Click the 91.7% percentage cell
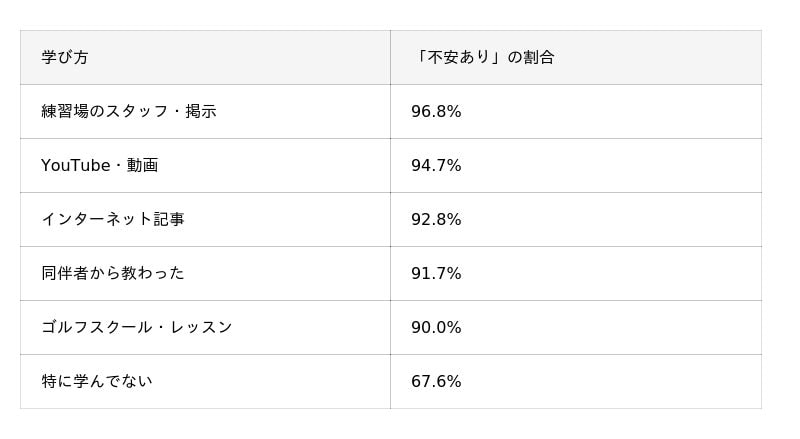Screen dimensions: 800x439 coord(436,274)
